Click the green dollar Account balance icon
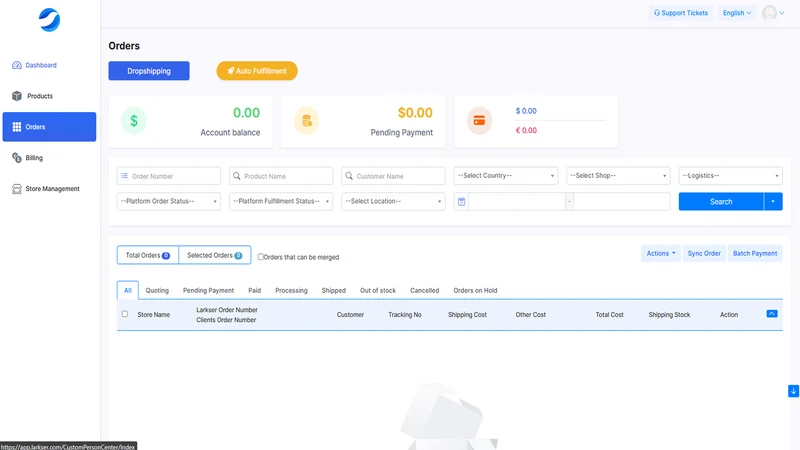 [134, 121]
